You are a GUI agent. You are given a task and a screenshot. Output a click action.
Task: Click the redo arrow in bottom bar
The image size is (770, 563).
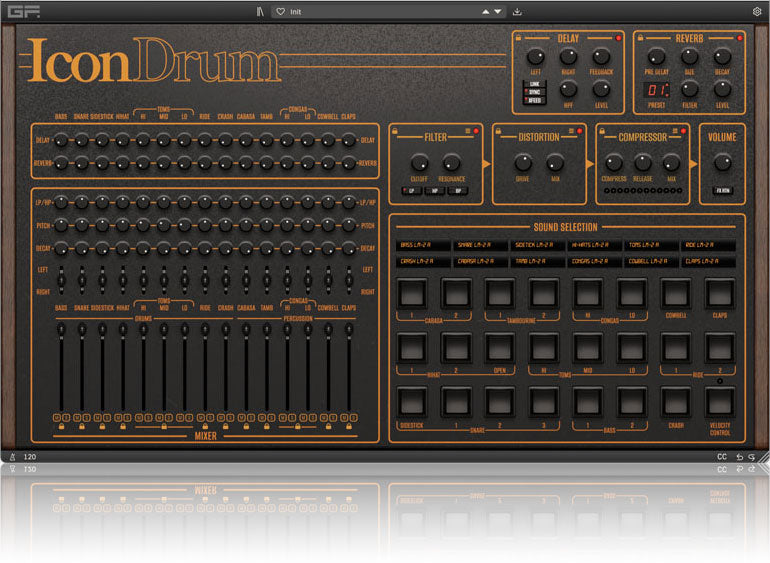pos(751,457)
